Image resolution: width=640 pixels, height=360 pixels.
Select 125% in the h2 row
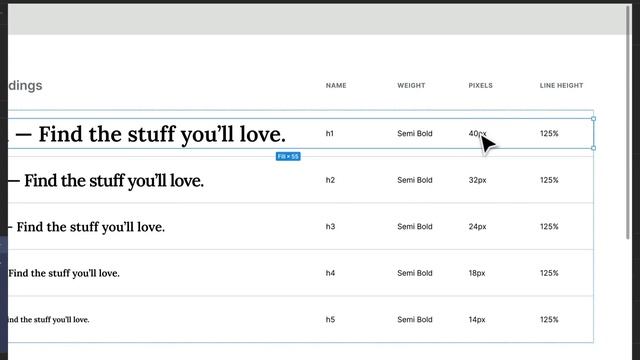click(x=549, y=180)
